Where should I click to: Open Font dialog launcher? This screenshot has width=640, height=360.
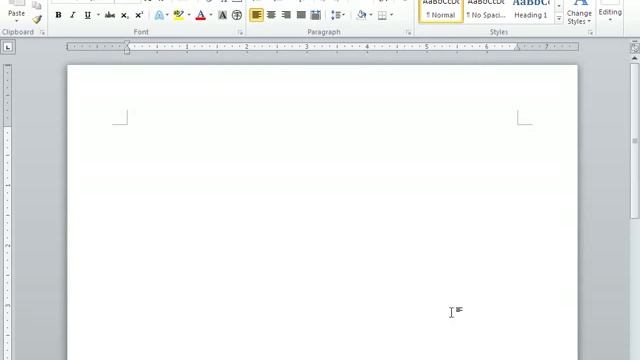[240, 32]
